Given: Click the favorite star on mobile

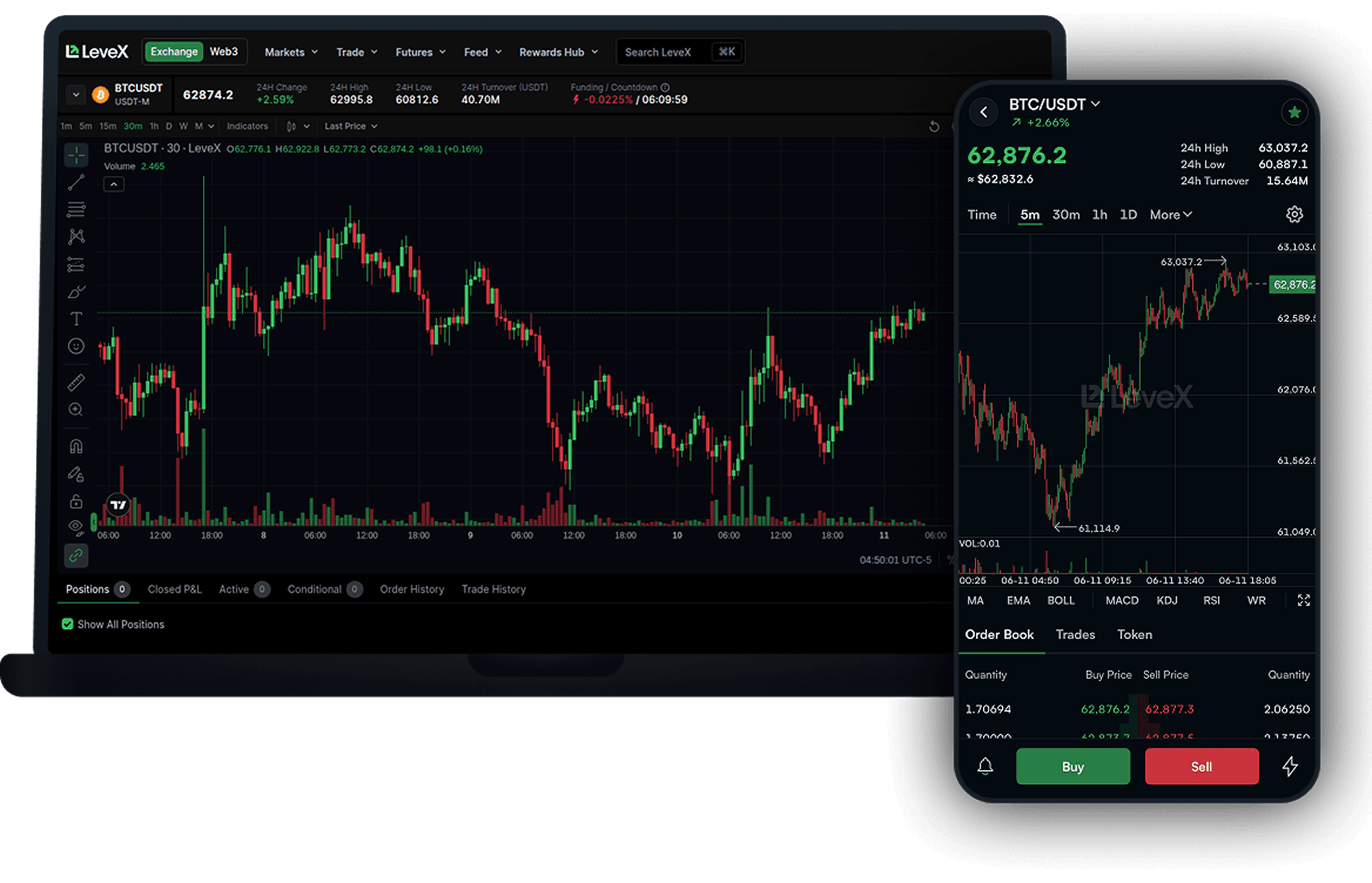Looking at the screenshot, I should click(x=1294, y=112).
